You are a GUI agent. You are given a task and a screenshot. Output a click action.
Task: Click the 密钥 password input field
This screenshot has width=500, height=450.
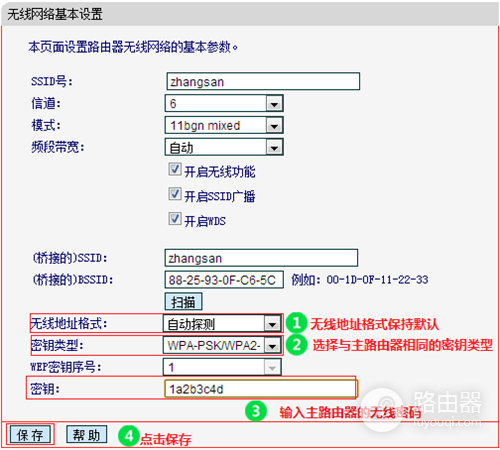[261, 389]
